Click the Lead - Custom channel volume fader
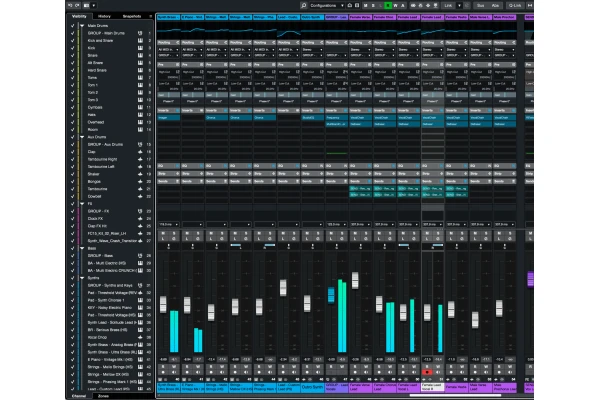Screen dimensions: 600x400 click(x=283, y=288)
